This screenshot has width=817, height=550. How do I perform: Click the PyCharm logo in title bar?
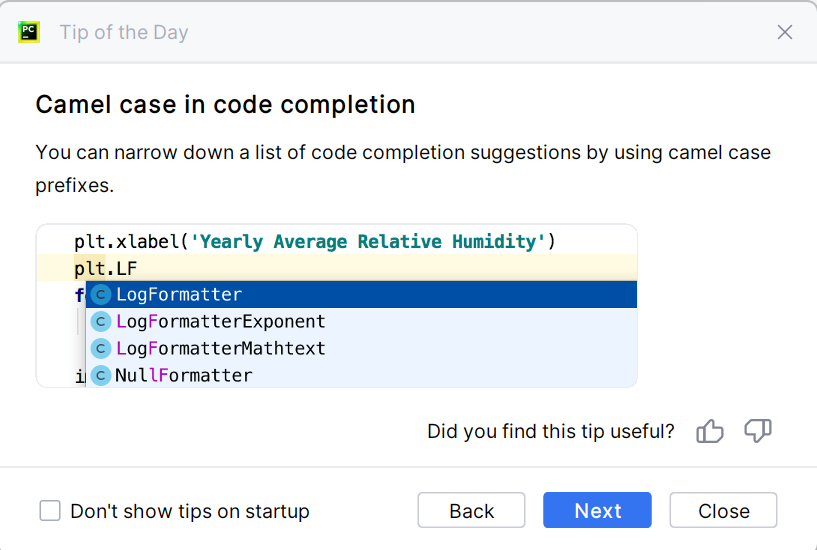[x=29, y=32]
